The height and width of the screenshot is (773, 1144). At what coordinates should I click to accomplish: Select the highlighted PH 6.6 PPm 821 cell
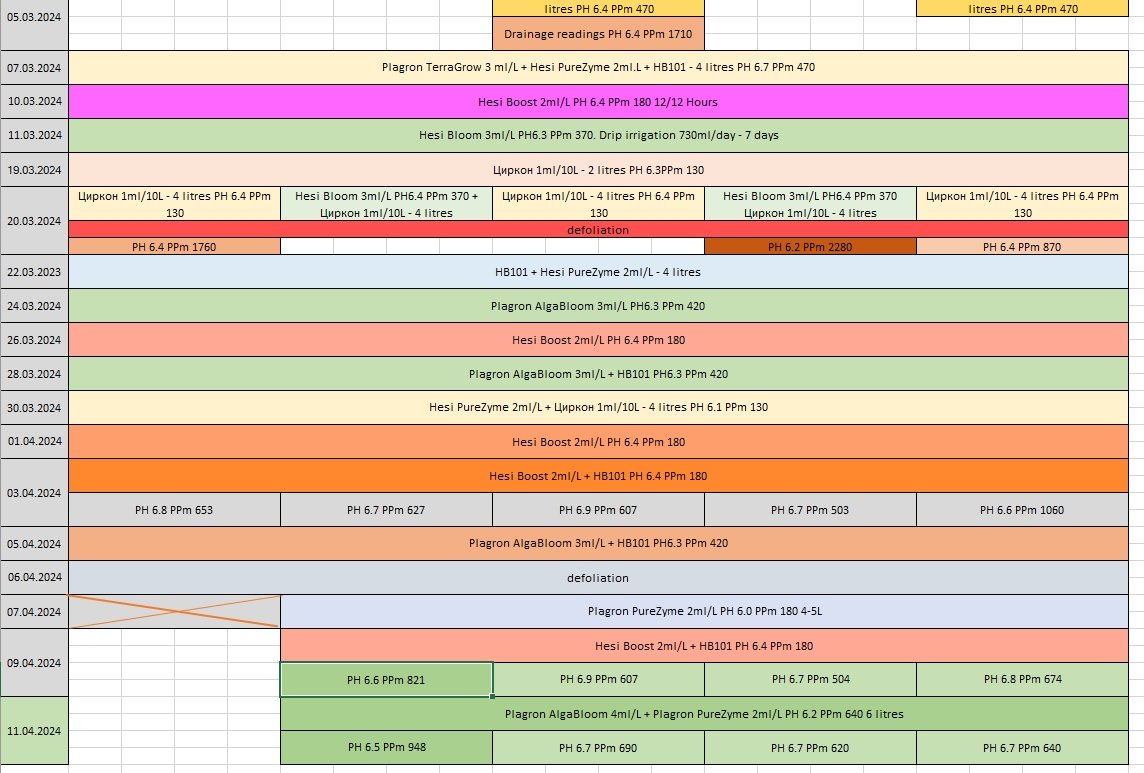coord(387,680)
